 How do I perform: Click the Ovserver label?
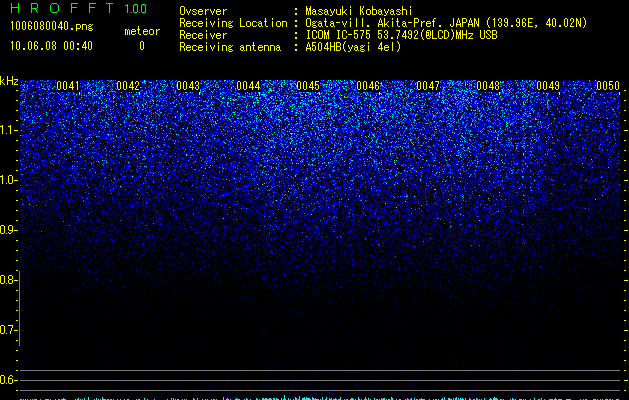click(203, 11)
